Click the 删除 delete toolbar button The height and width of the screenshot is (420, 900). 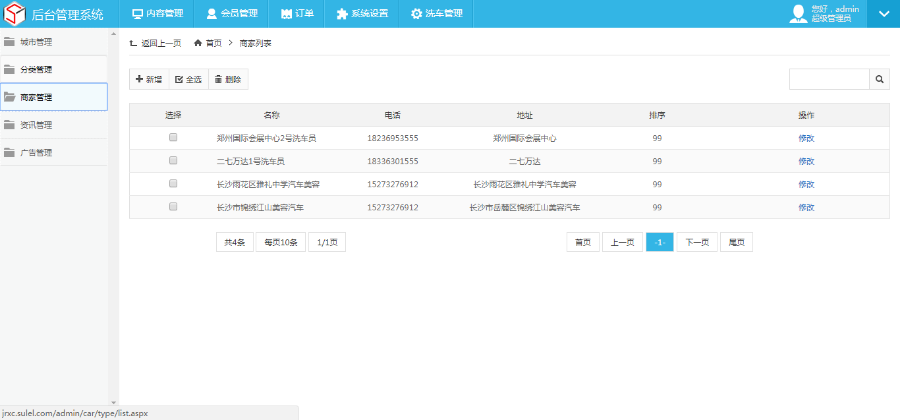click(227, 79)
